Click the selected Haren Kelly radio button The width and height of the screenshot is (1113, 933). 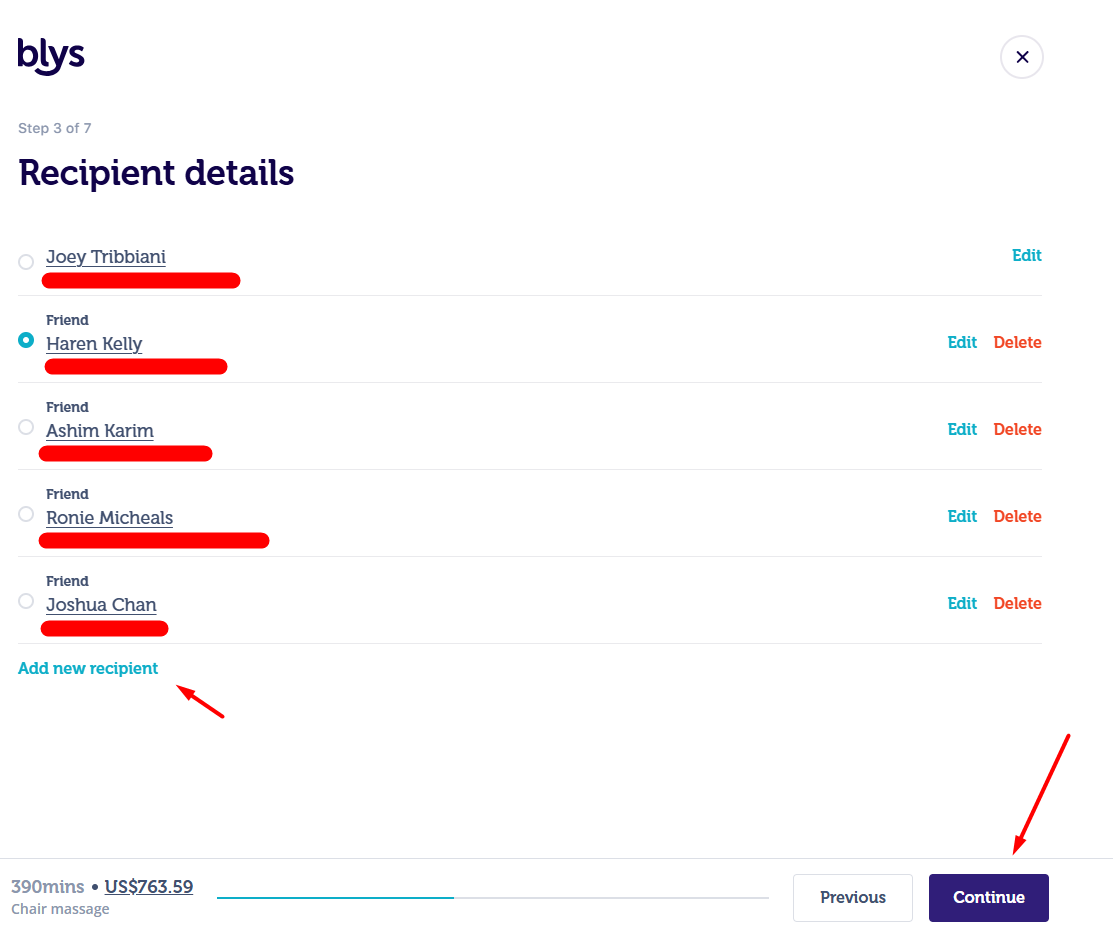(26, 340)
